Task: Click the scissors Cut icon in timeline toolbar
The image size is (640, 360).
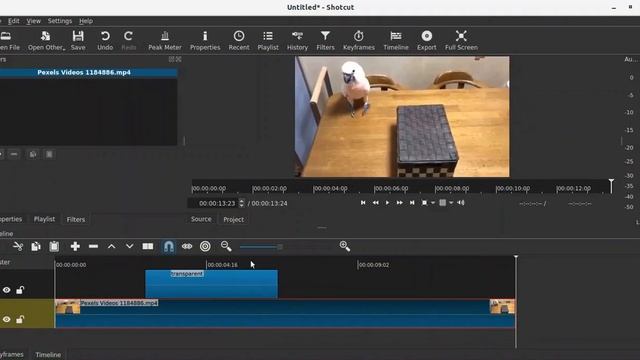Action: (18, 246)
